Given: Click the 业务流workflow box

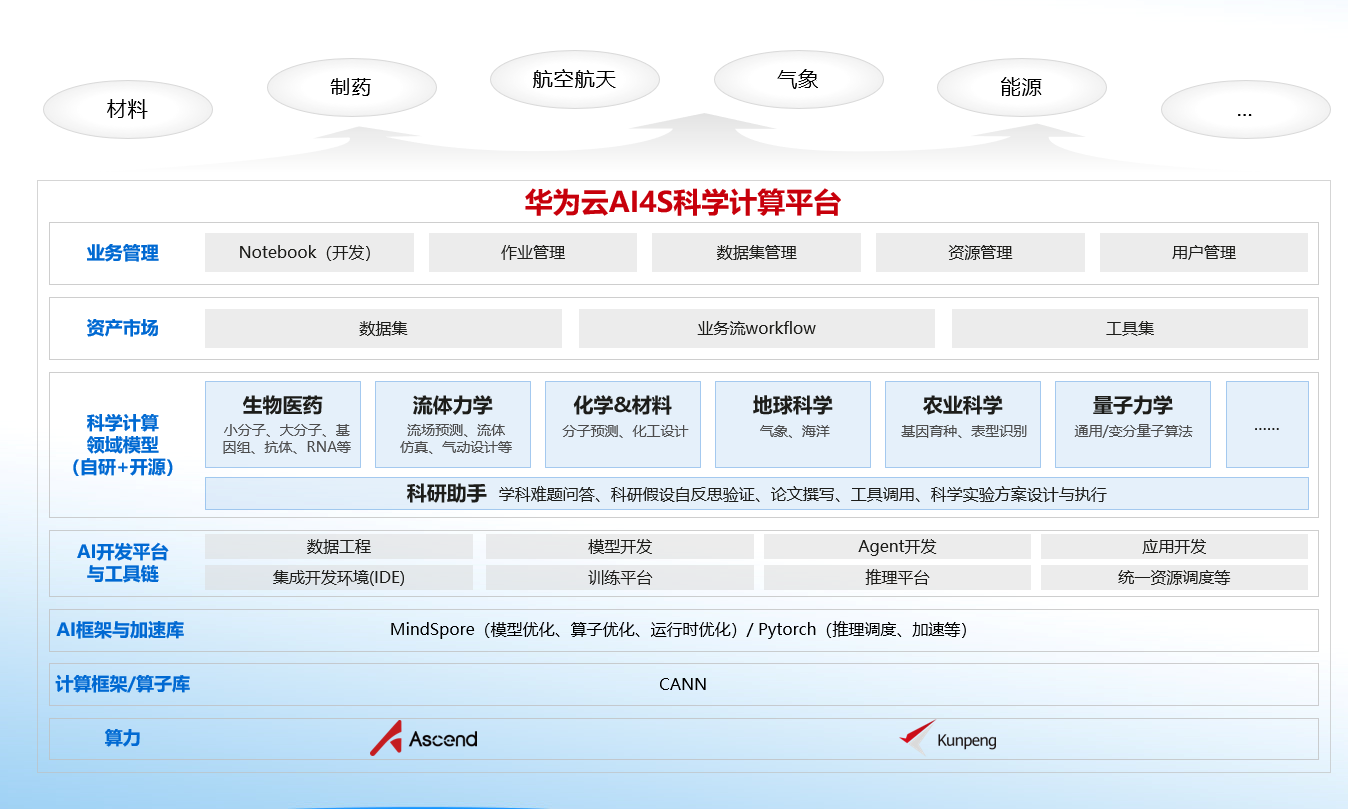Looking at the screenshot, I should [x=757, y=328].
